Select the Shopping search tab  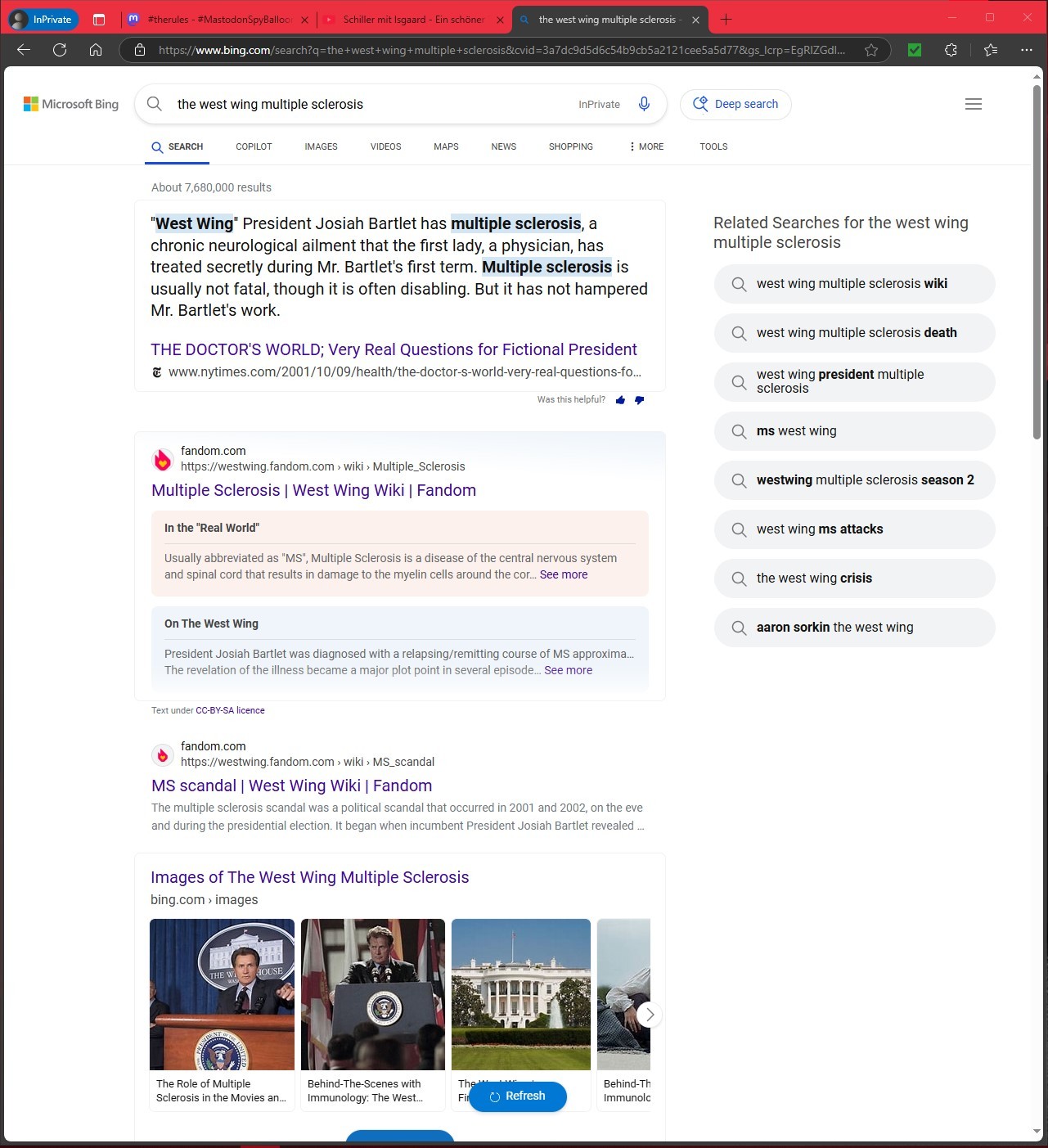pyautogui.click(x=570, y=146)
